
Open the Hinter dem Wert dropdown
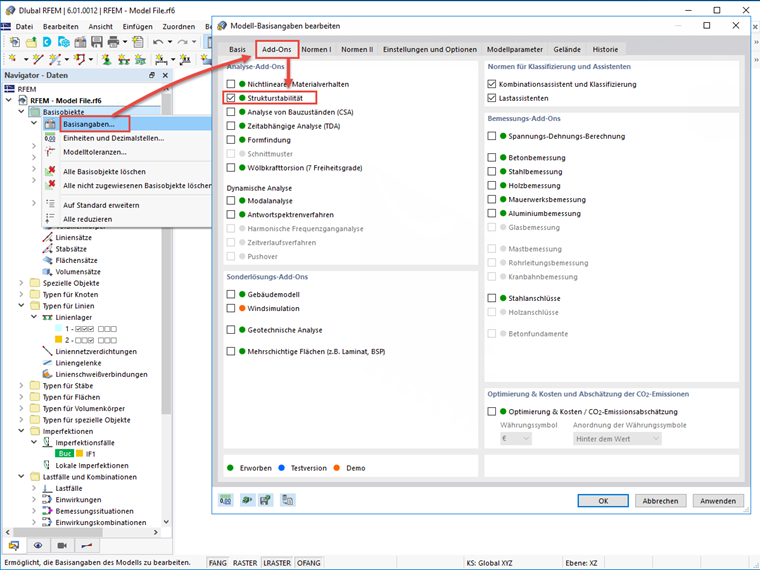pyautogui.click(x=617, y=439)
